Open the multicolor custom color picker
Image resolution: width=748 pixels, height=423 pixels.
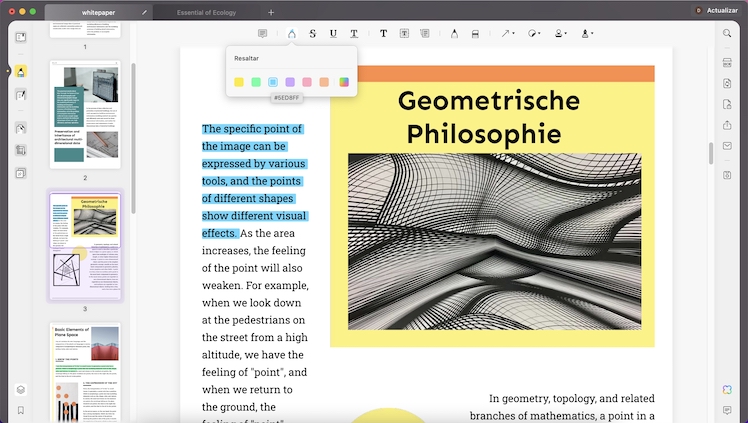(342, 82)
